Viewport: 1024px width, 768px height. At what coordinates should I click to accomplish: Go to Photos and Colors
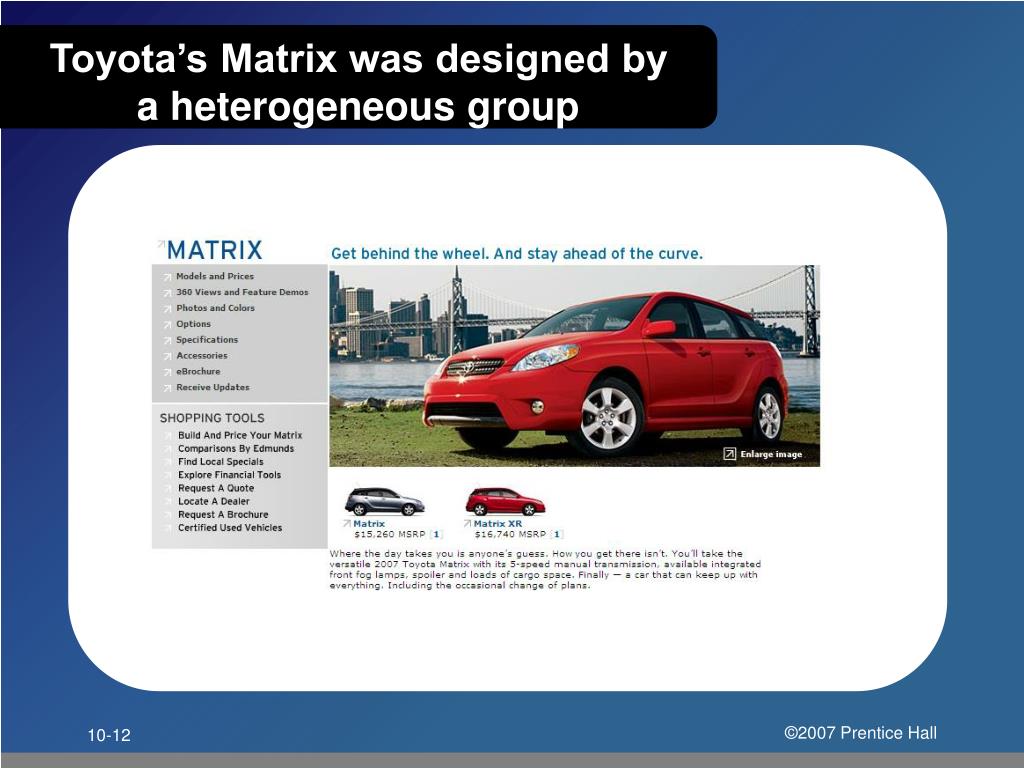[216, 308]
